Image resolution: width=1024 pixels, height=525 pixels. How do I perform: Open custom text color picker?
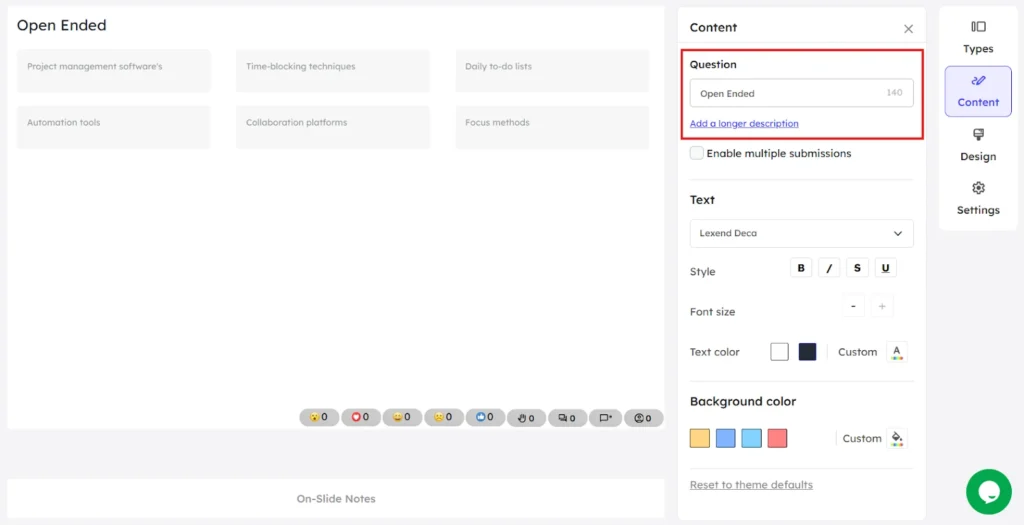click(897, 352)
